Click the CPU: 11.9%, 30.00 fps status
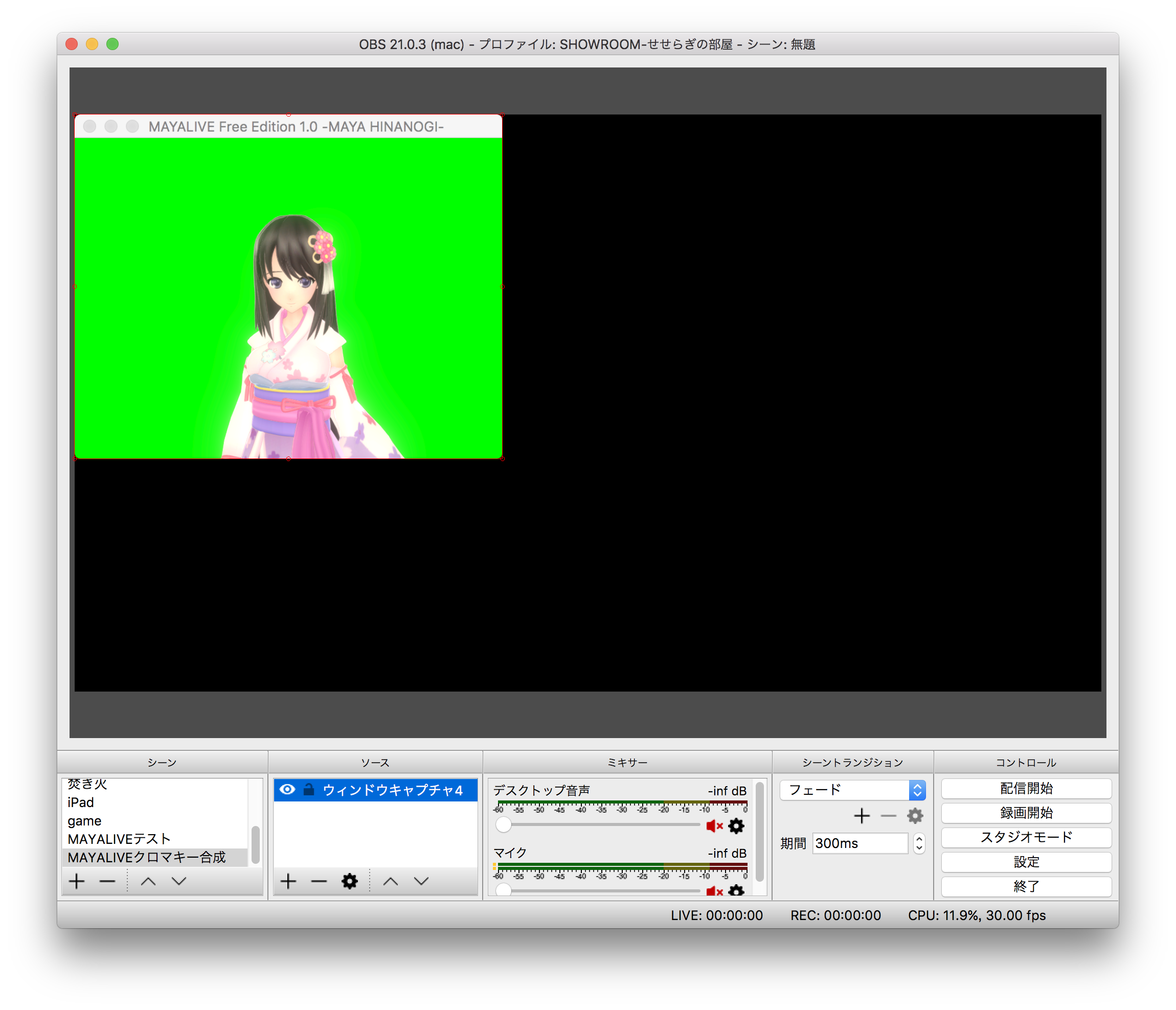Viewport: 1176px width, 1010px height. 977,915
